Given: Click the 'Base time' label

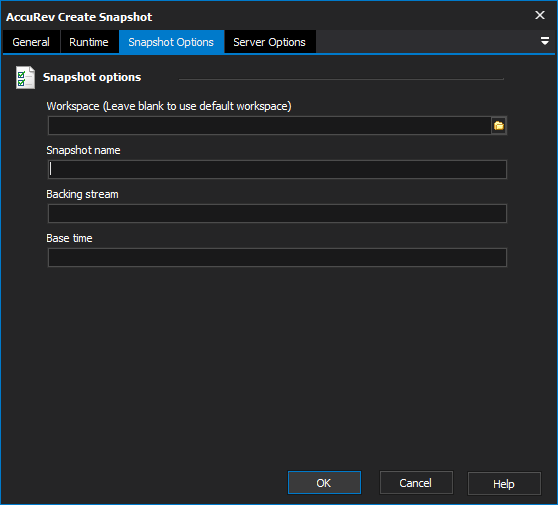Looking at the screenshot, I should point(69,238).
